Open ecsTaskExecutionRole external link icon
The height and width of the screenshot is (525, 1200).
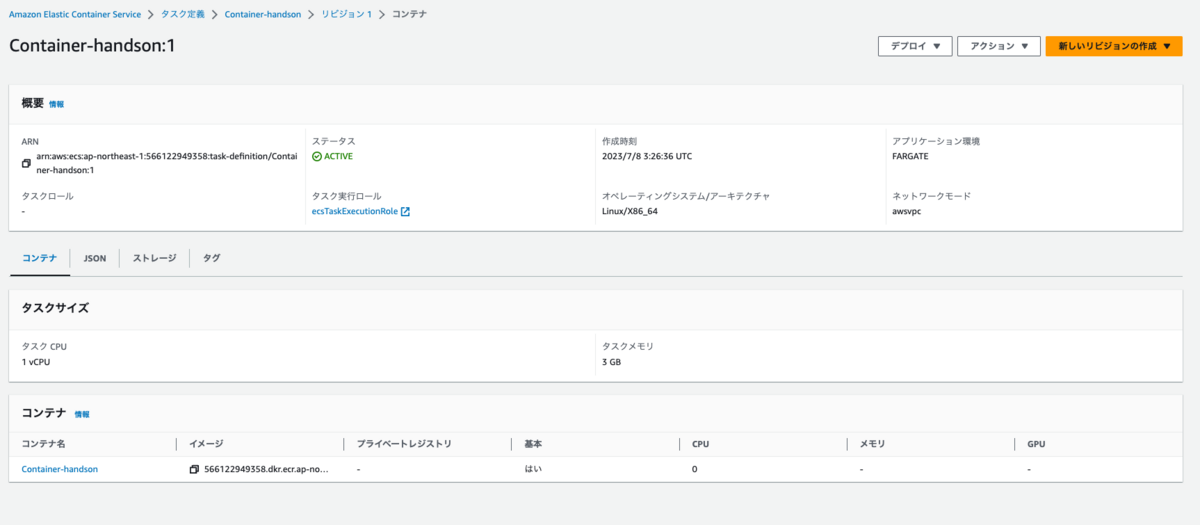(405, 211)
